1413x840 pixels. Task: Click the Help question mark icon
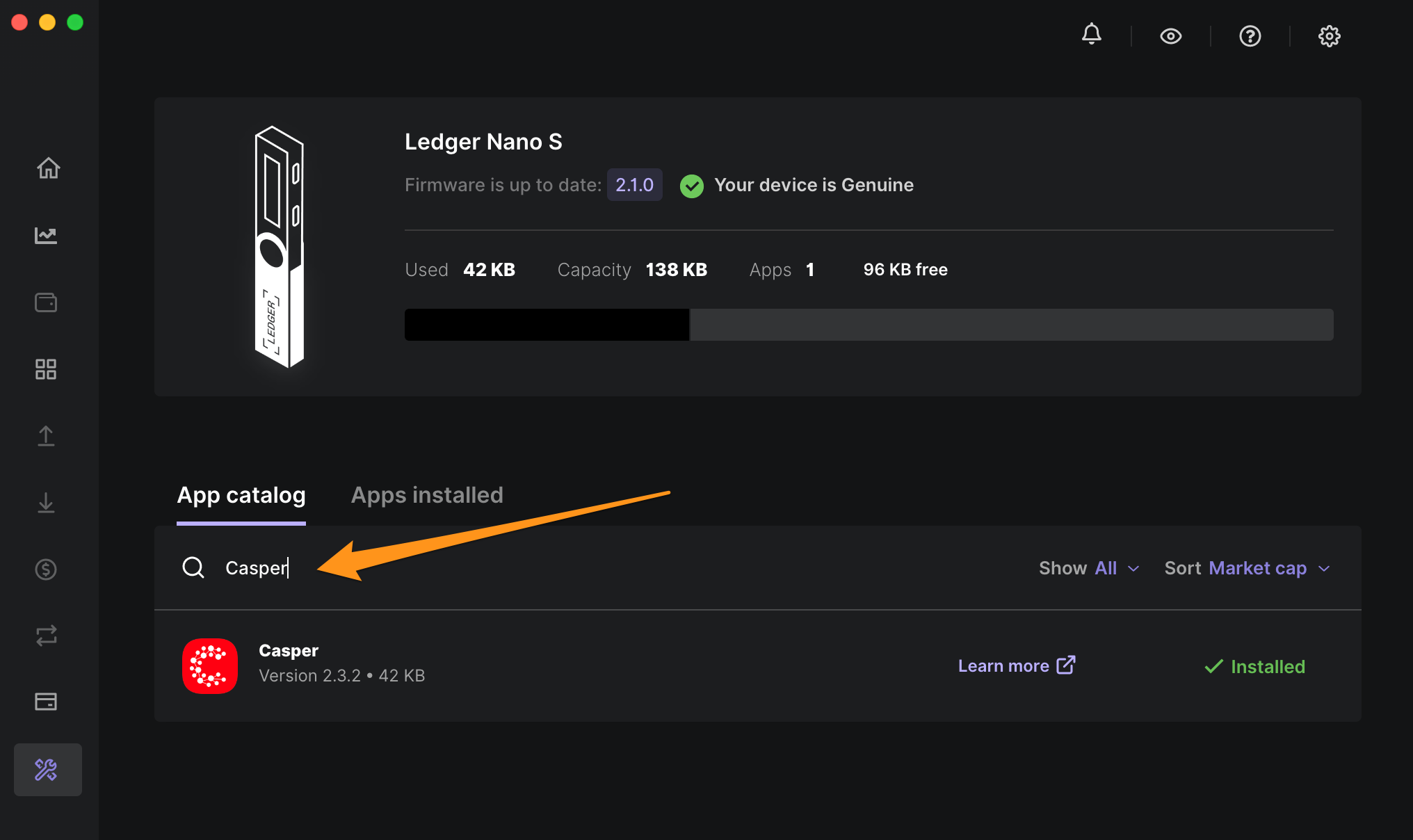tap(1250, 36)
